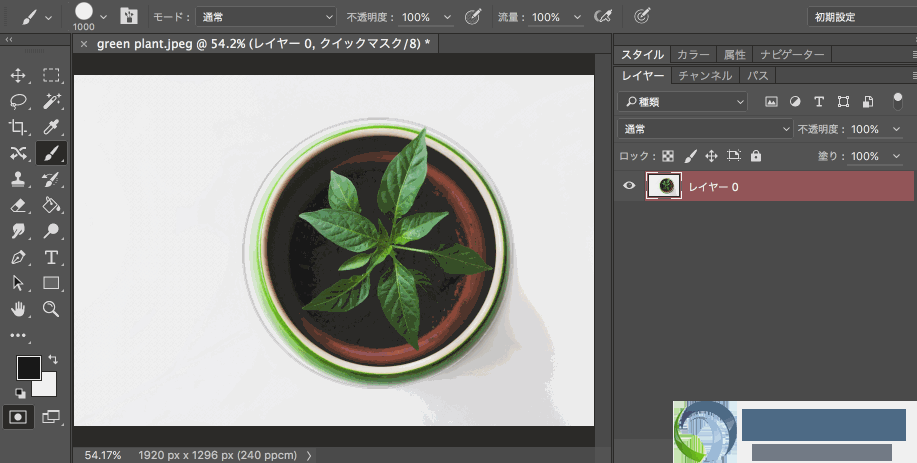917x463 pixels.
Task: Select the Dodge tool
Action: [x=51, y=231]
